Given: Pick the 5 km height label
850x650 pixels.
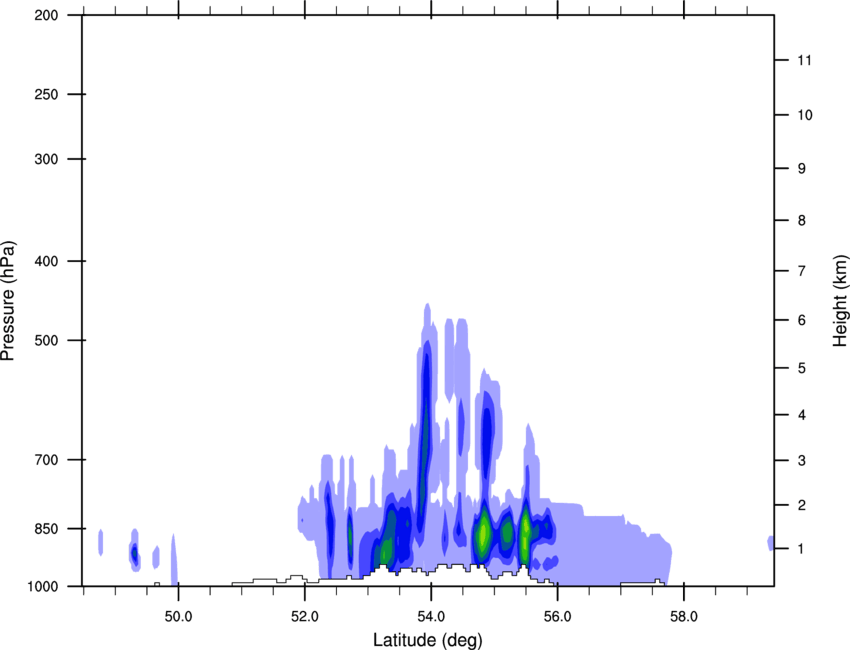Looking at the screenshot, I should (x=802, y=368).
